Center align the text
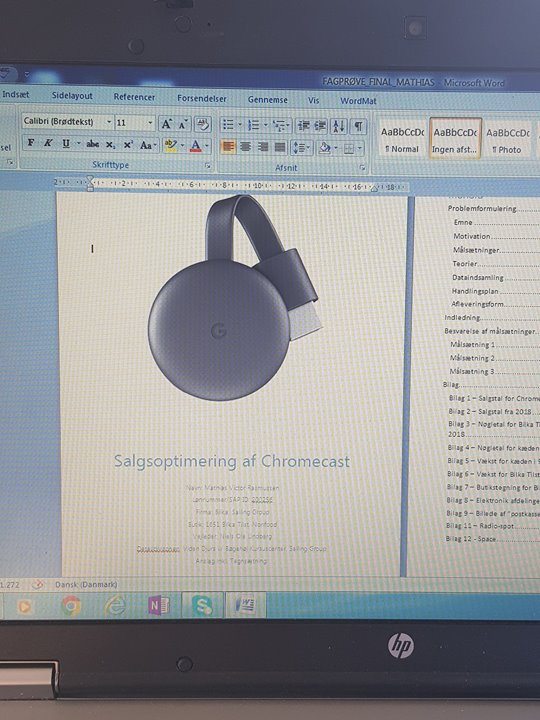This screenshot has height=720, width=540. (246, 147)
